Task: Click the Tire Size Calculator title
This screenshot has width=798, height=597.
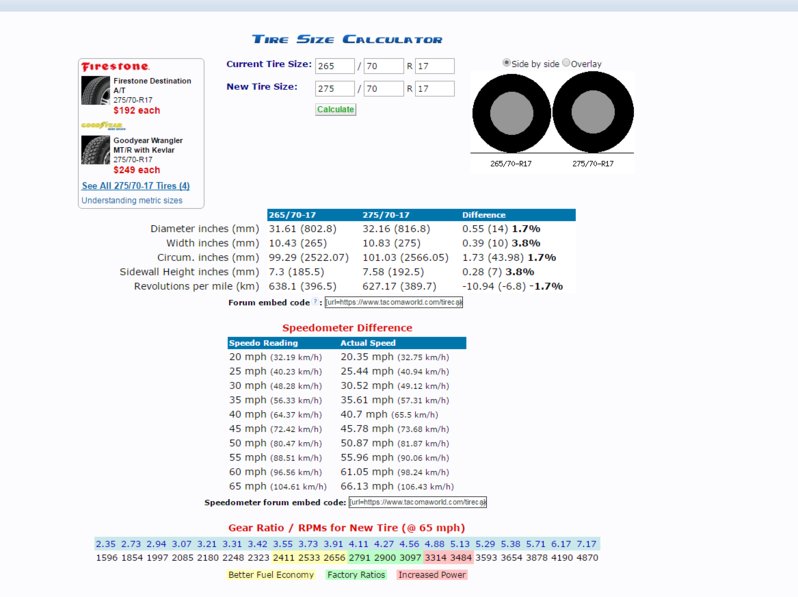Action: point(347,39)
